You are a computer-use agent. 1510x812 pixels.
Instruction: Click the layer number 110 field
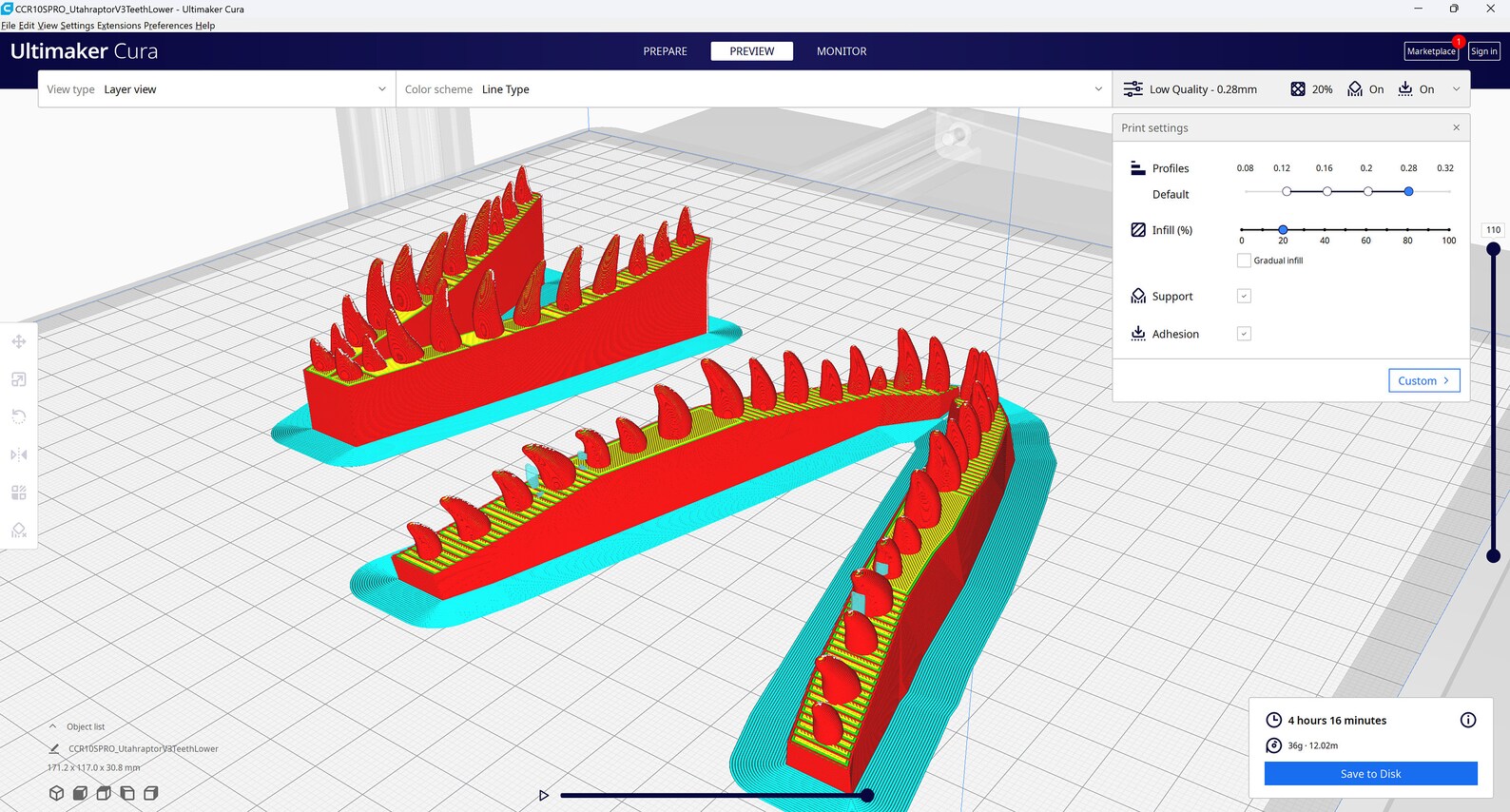(x=1494, y=230)
